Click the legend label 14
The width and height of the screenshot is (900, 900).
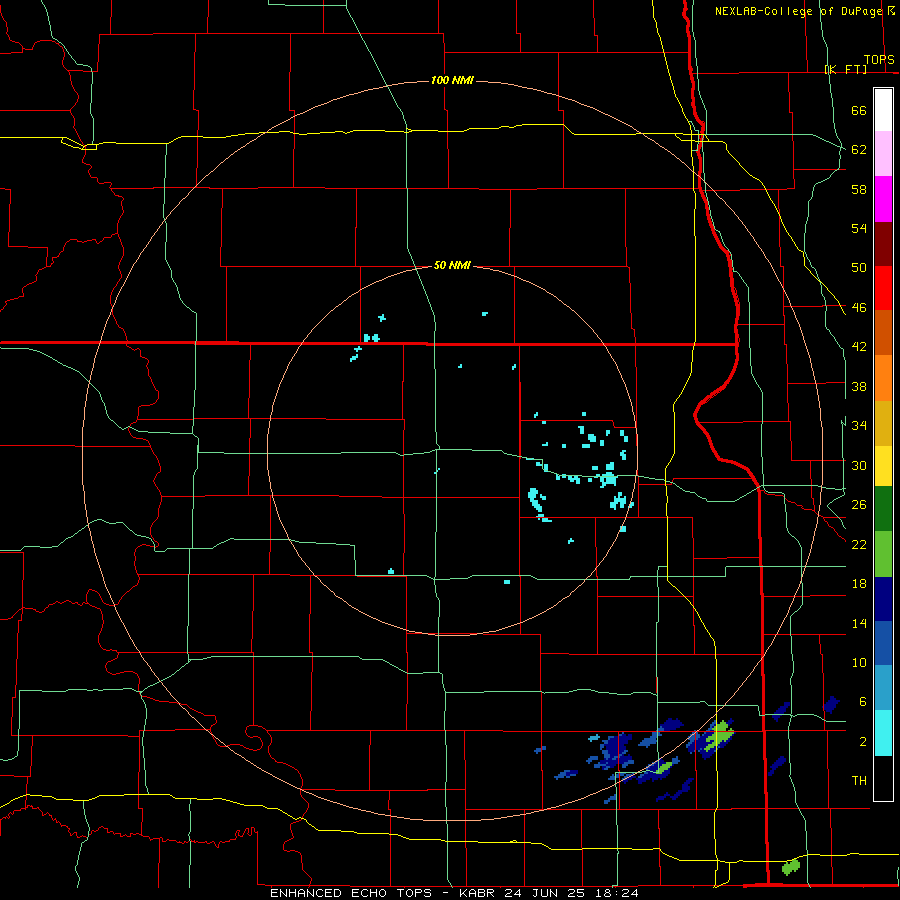click(x=859, y=623)
